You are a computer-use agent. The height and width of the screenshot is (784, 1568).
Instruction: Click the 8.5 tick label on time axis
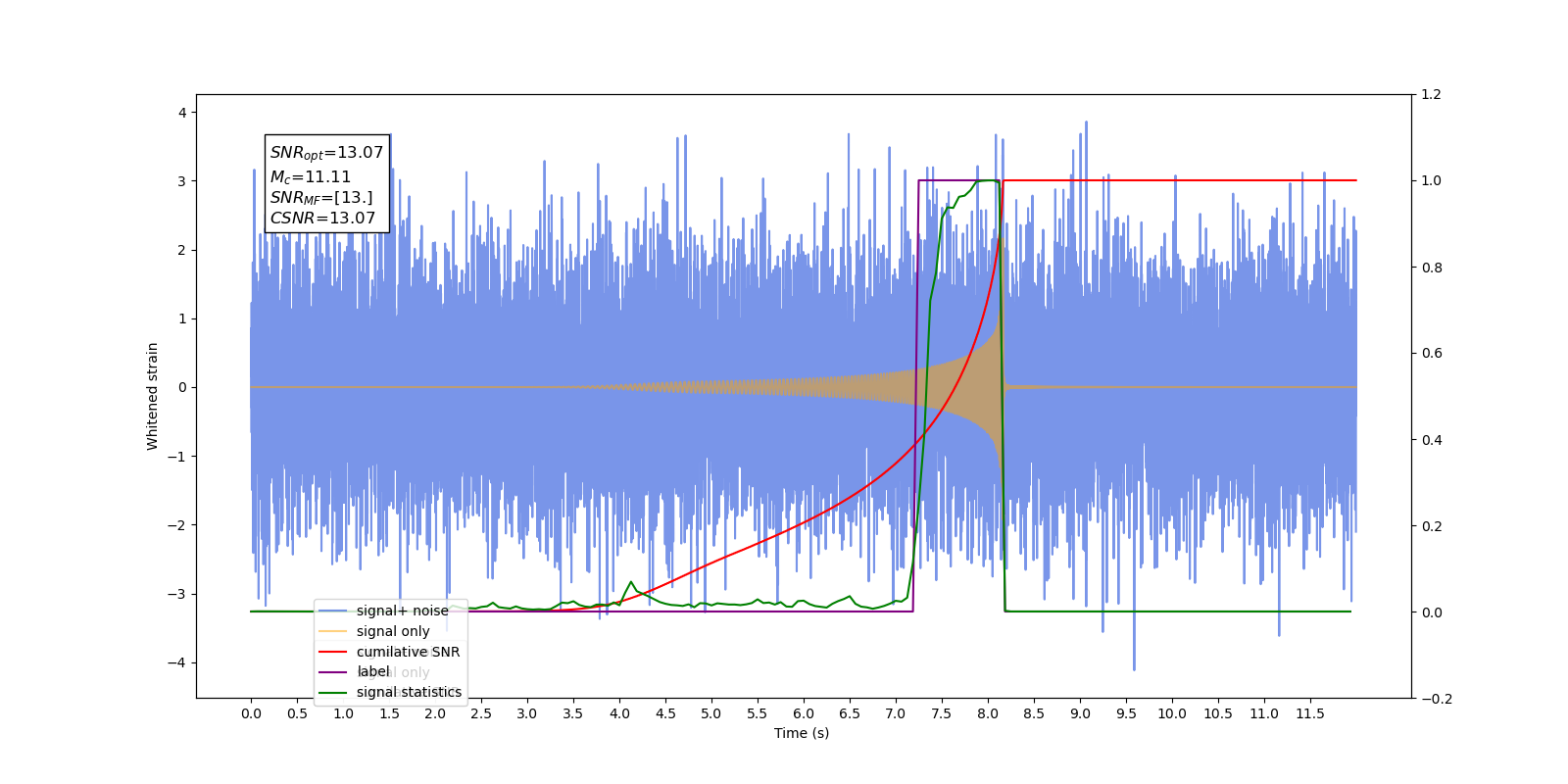pos(1034,713)
